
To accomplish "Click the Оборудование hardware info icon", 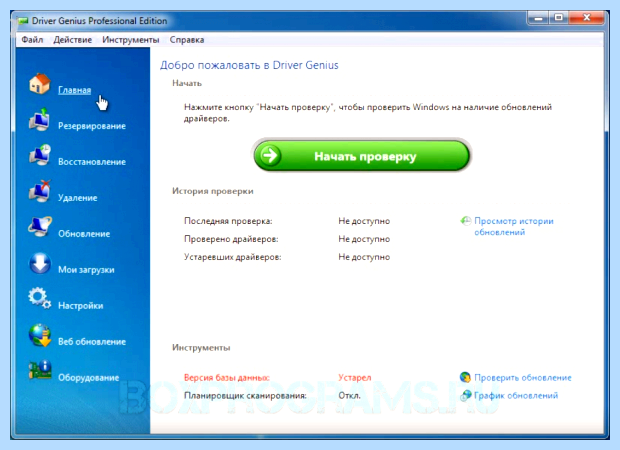I will pos(40,371).
